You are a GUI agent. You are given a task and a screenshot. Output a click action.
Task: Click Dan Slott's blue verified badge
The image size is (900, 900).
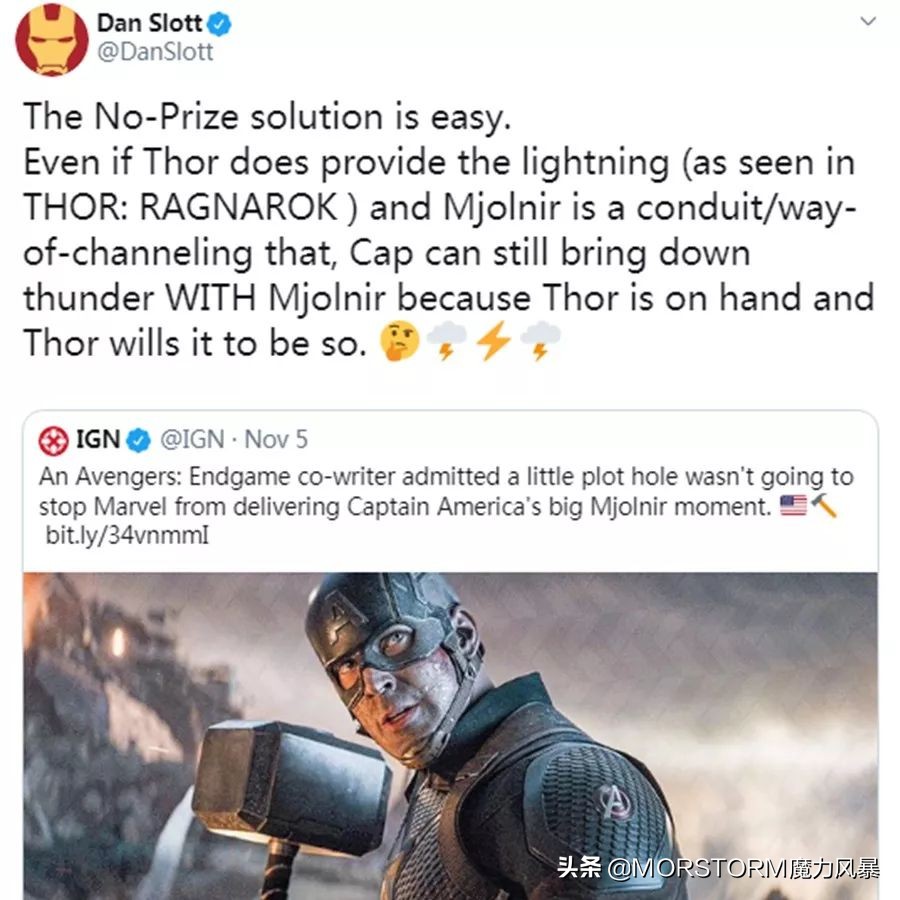click(x=219, y=24)
